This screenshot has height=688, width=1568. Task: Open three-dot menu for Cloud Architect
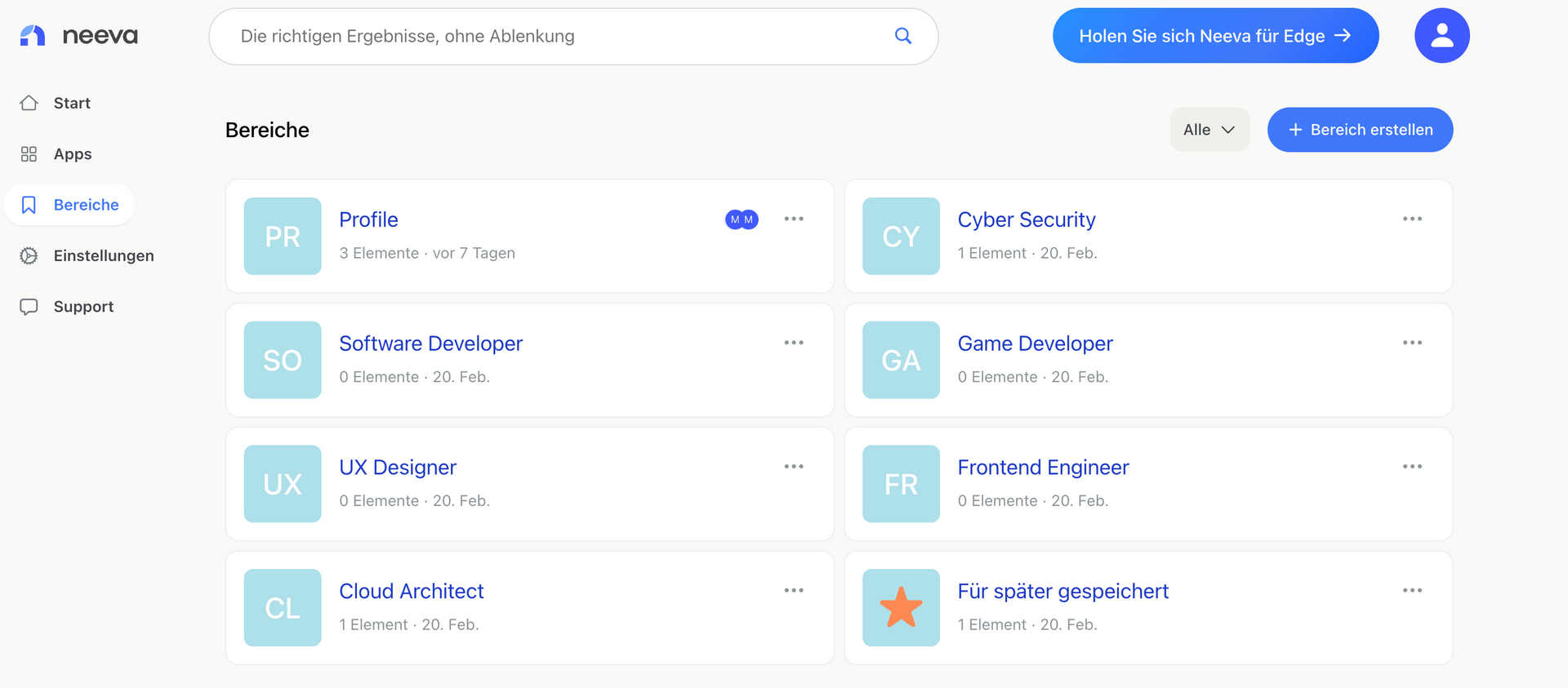[x=794, y=590]
